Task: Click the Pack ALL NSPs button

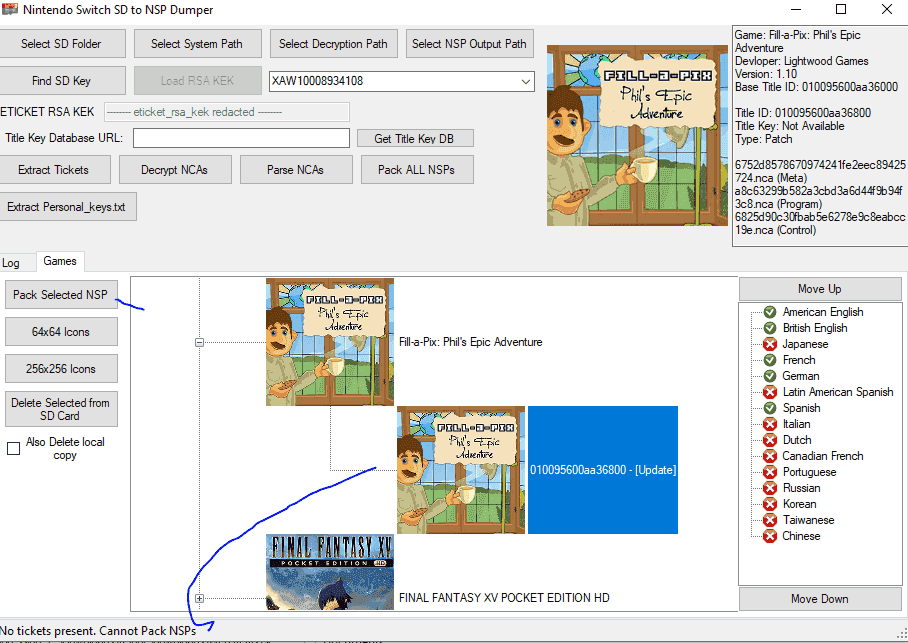Action: (417, 170)
